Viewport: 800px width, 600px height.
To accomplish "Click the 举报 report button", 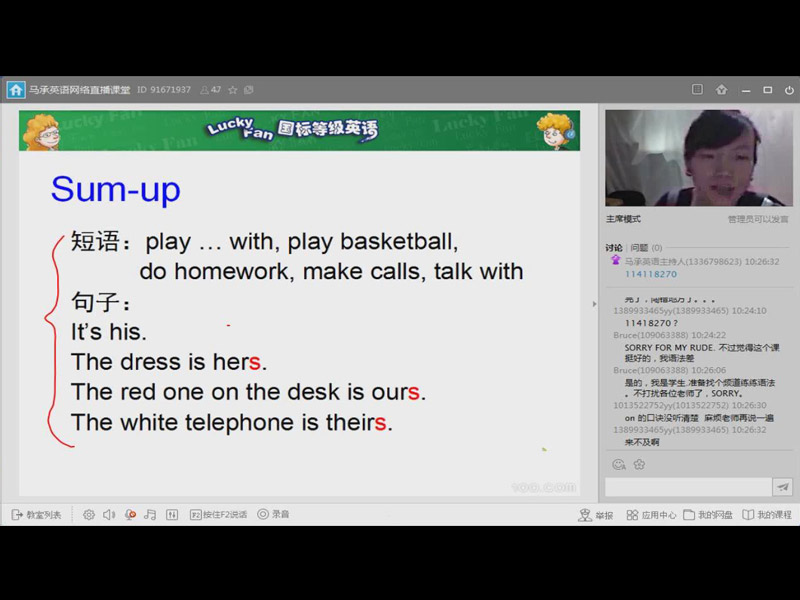I will 596,515.
